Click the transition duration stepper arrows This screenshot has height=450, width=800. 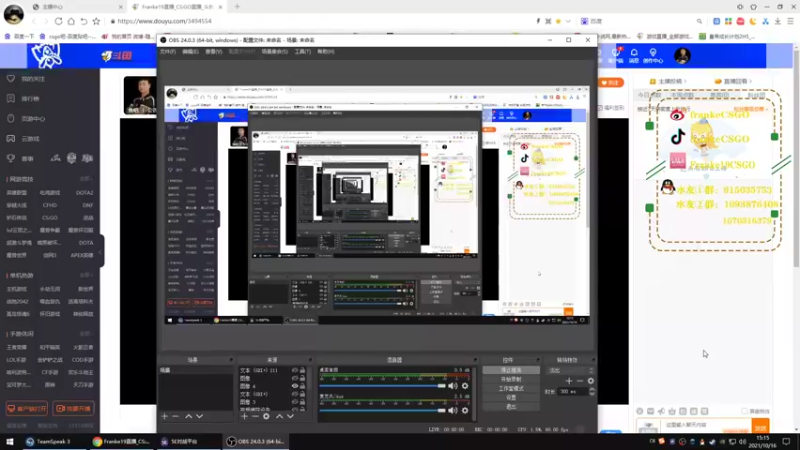[x=592, y=391]
